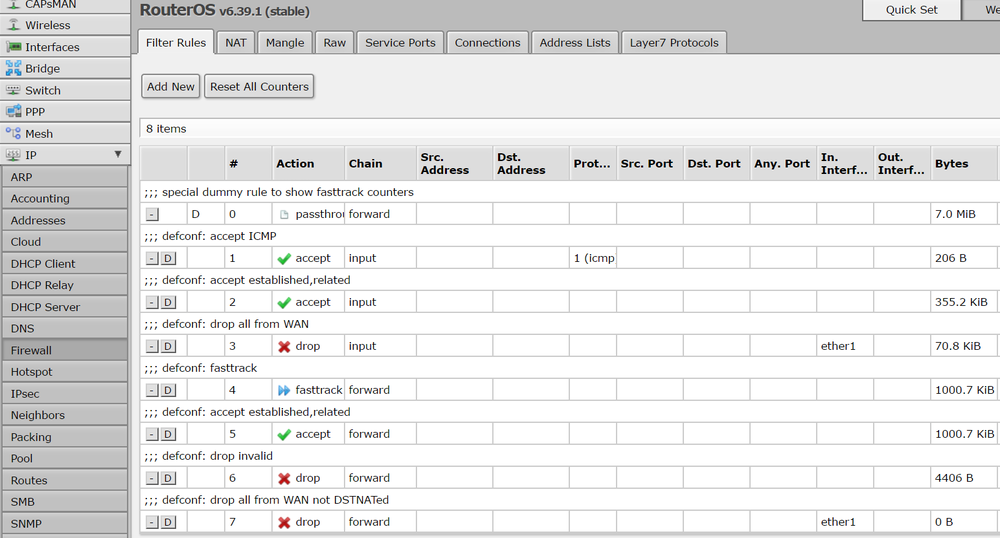
Task: Click the Bridge icon in the sidebar
Action: click(x=14, y=69)
